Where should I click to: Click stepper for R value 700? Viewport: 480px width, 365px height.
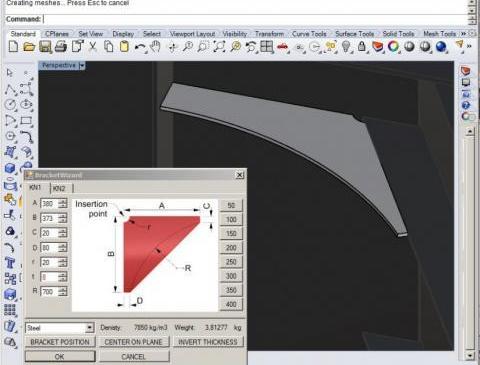(63, 292)
